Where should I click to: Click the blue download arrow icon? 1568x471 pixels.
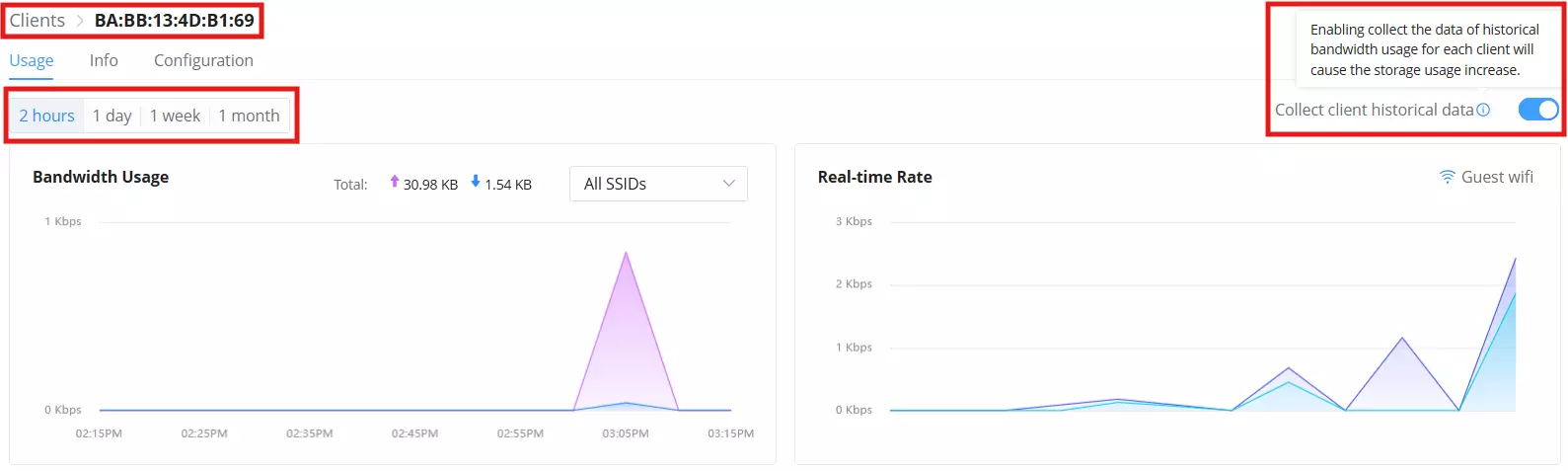click(x=476, y=182)
